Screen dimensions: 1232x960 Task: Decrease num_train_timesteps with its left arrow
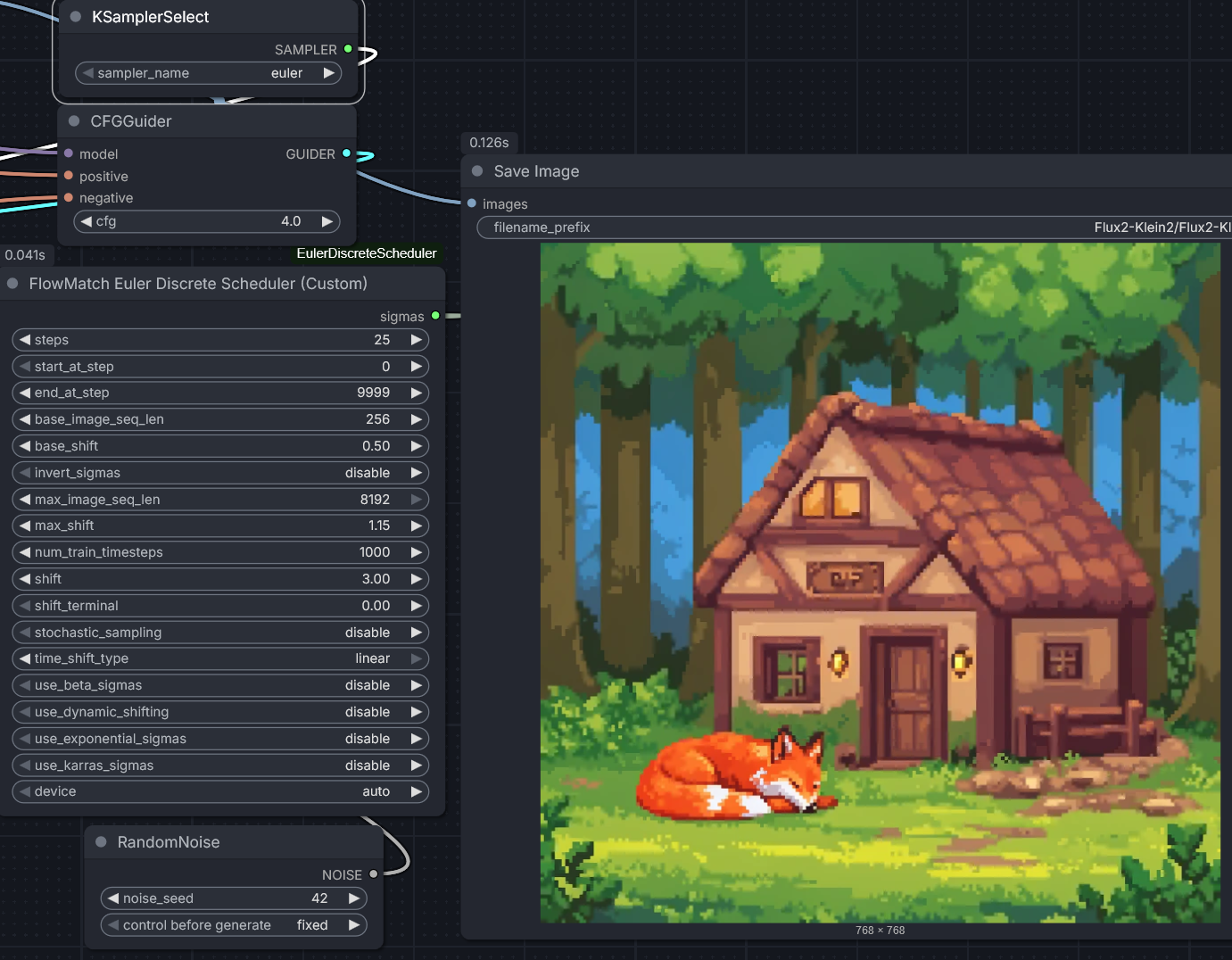(x=25, y=552)
